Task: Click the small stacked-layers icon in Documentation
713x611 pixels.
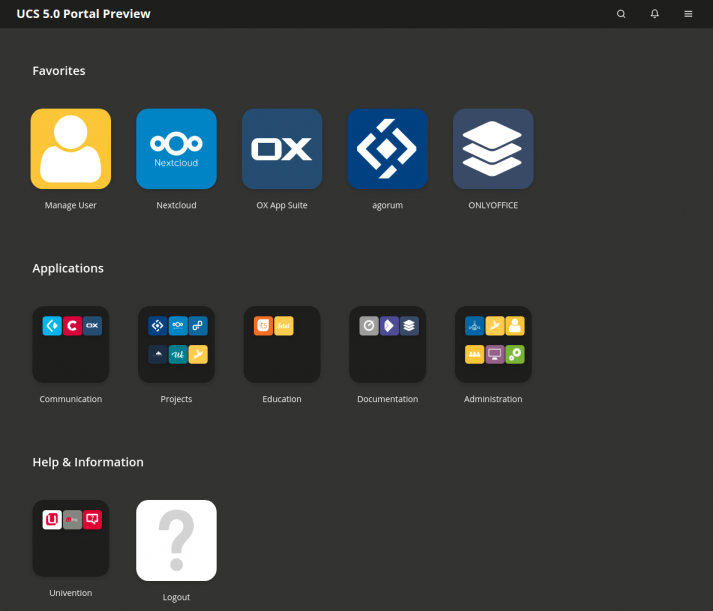Action: coord(409,326)
